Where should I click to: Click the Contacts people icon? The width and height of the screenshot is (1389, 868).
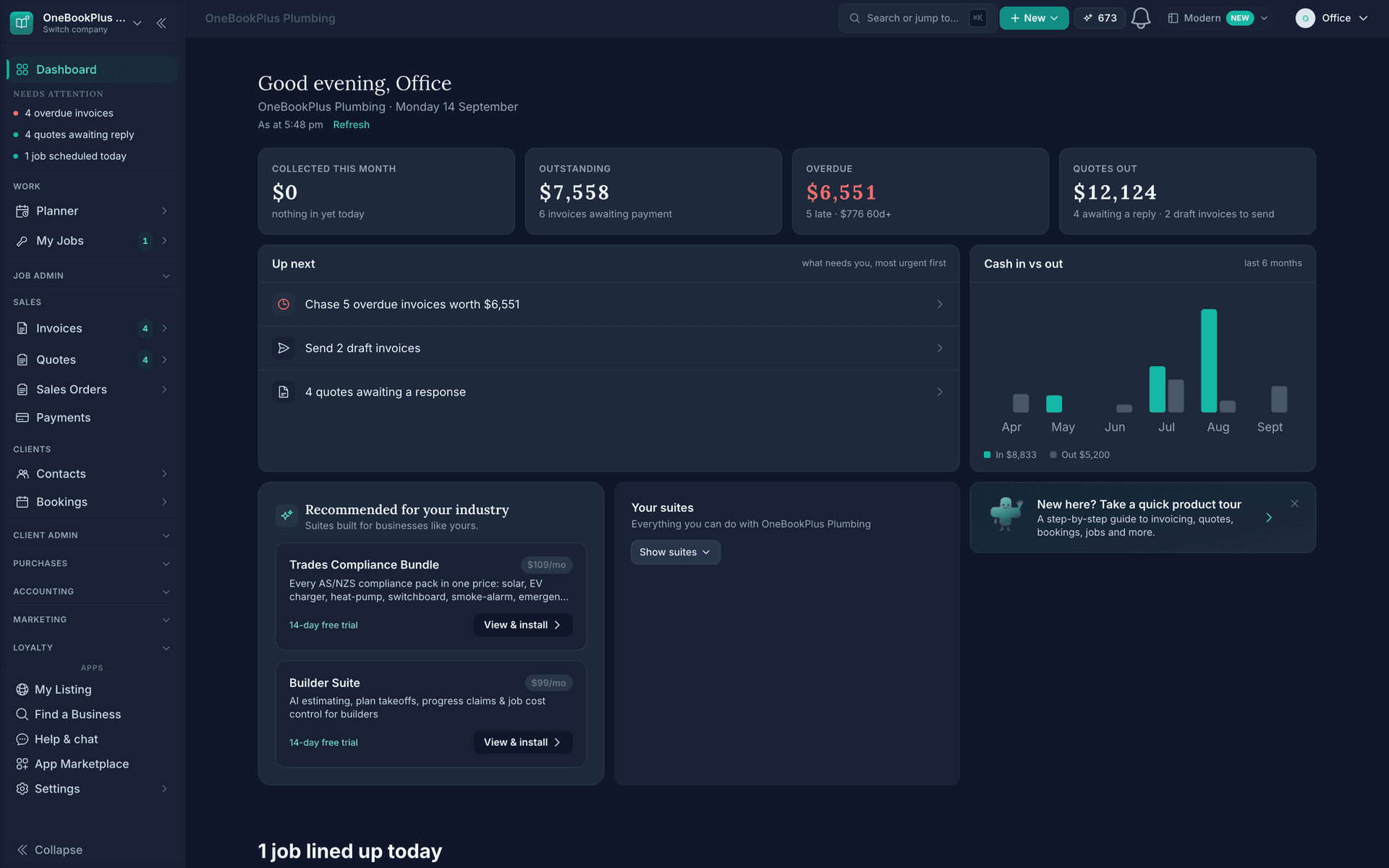point(22,474)
